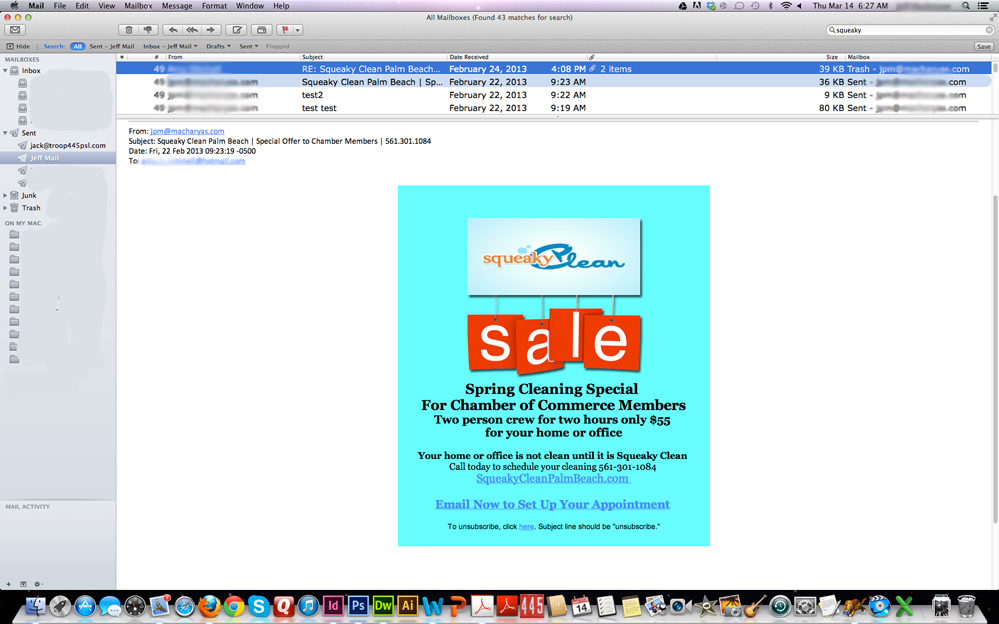
Task: Select the Junk mailbox in sidebar
Action: point(29,196)
